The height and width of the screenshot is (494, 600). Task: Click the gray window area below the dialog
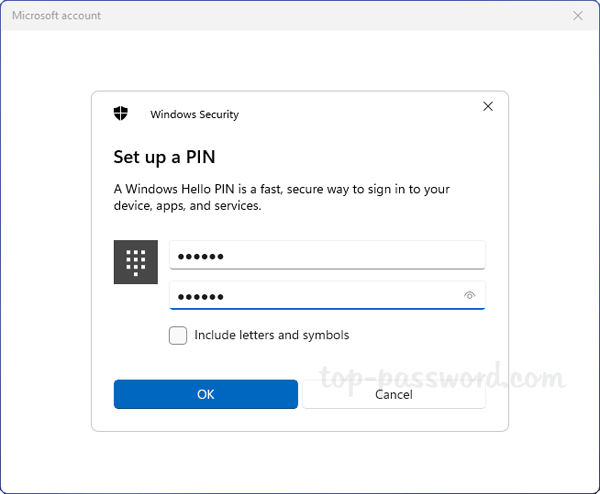[300, 460]
